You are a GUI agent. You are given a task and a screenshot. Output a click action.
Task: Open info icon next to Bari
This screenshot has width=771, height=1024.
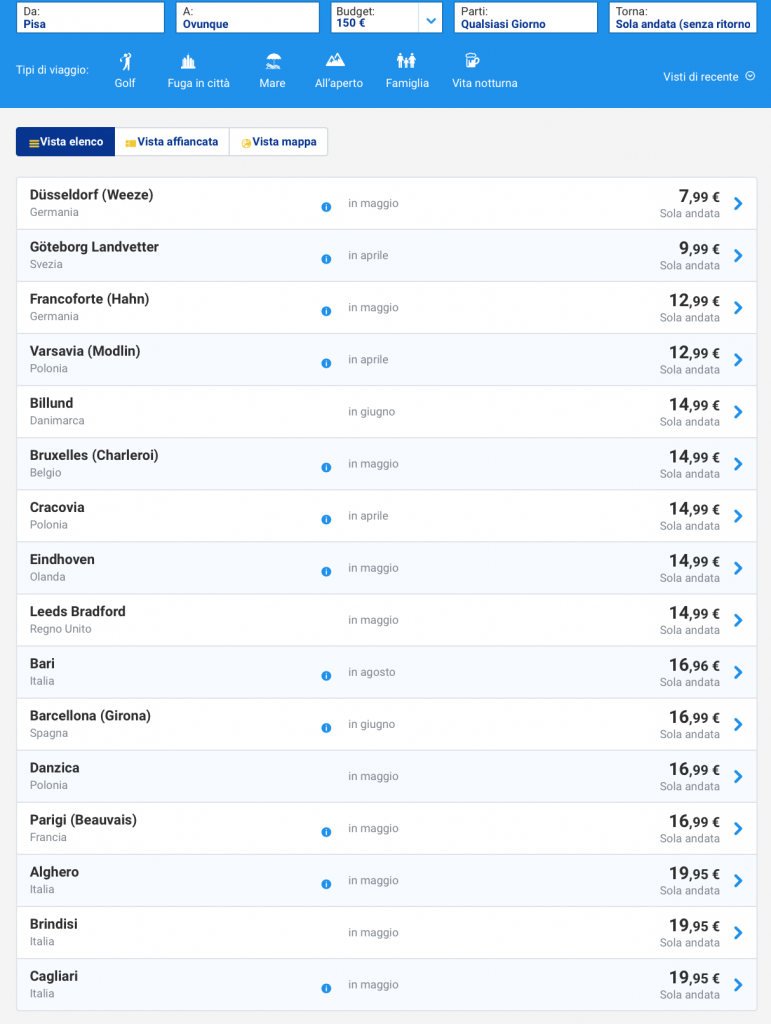tap(326, 676)
